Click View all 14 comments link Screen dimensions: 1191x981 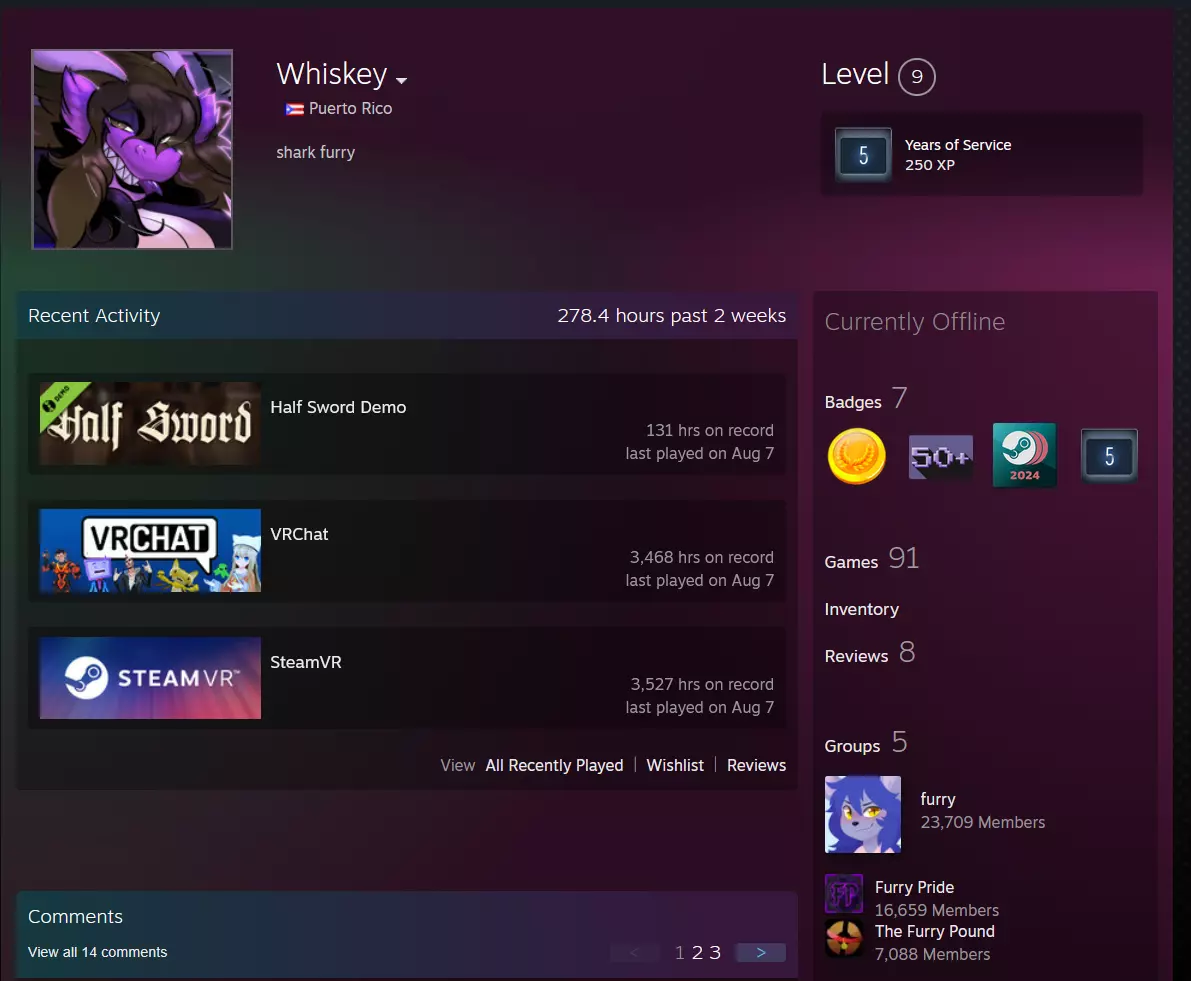(x=97, y=952)
